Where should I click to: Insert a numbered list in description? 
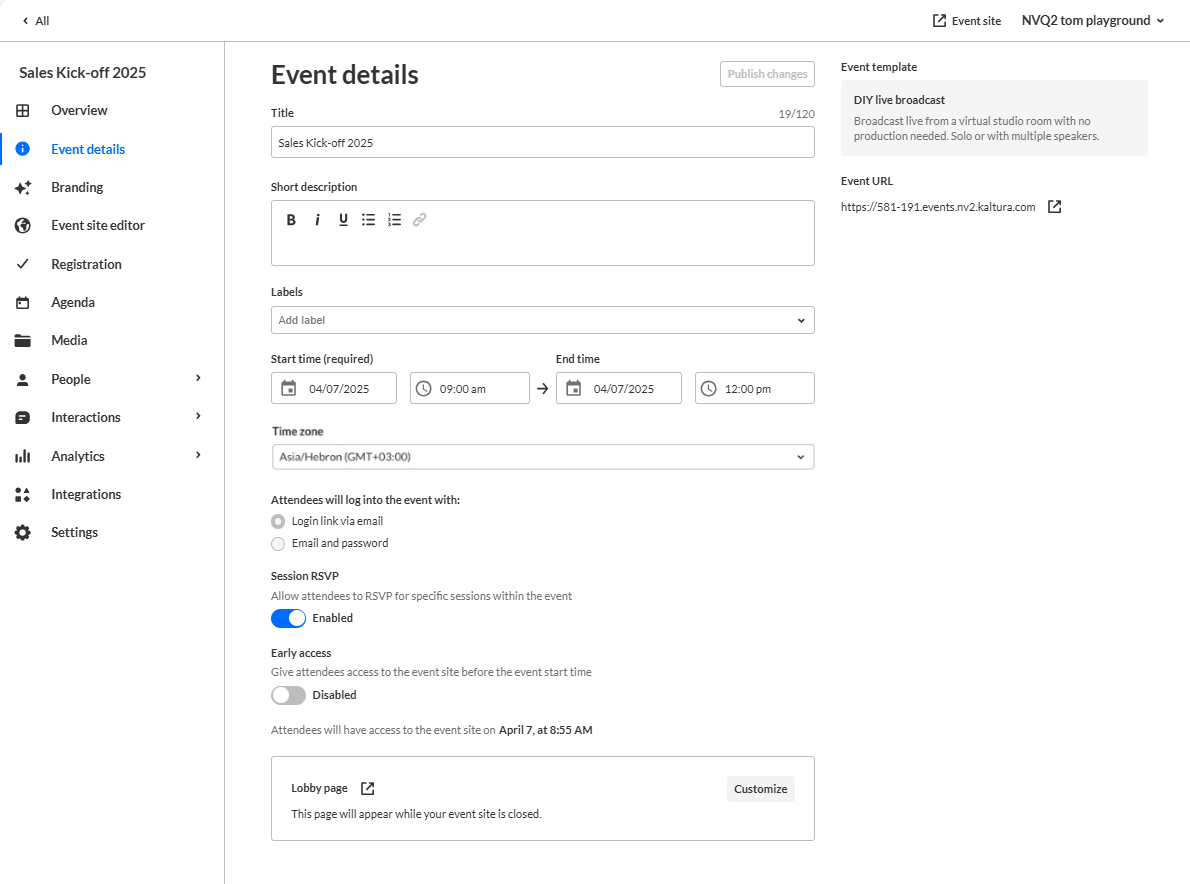click(394, 220)
